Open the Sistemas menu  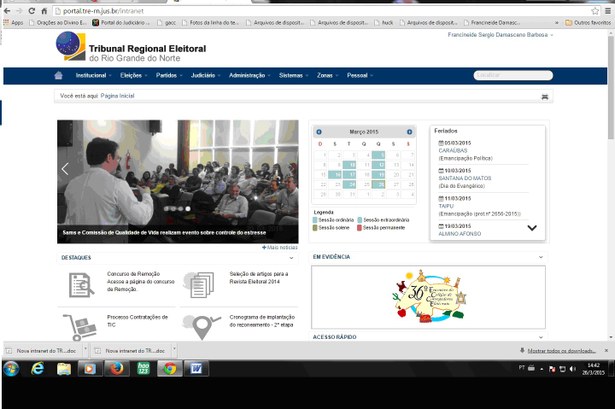[294, 75]
